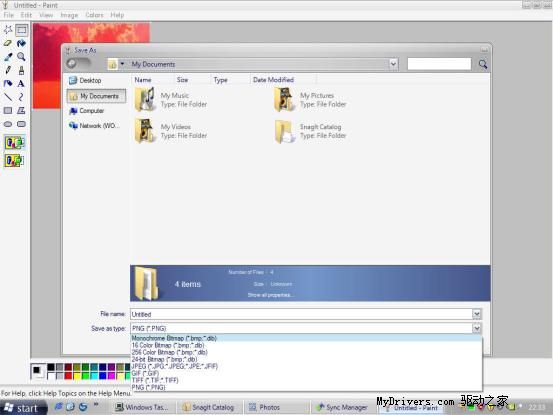Expand the folder icon dropdown arrow
The height and width of the screenshot is (415, 553).
(x=122, y=64)
